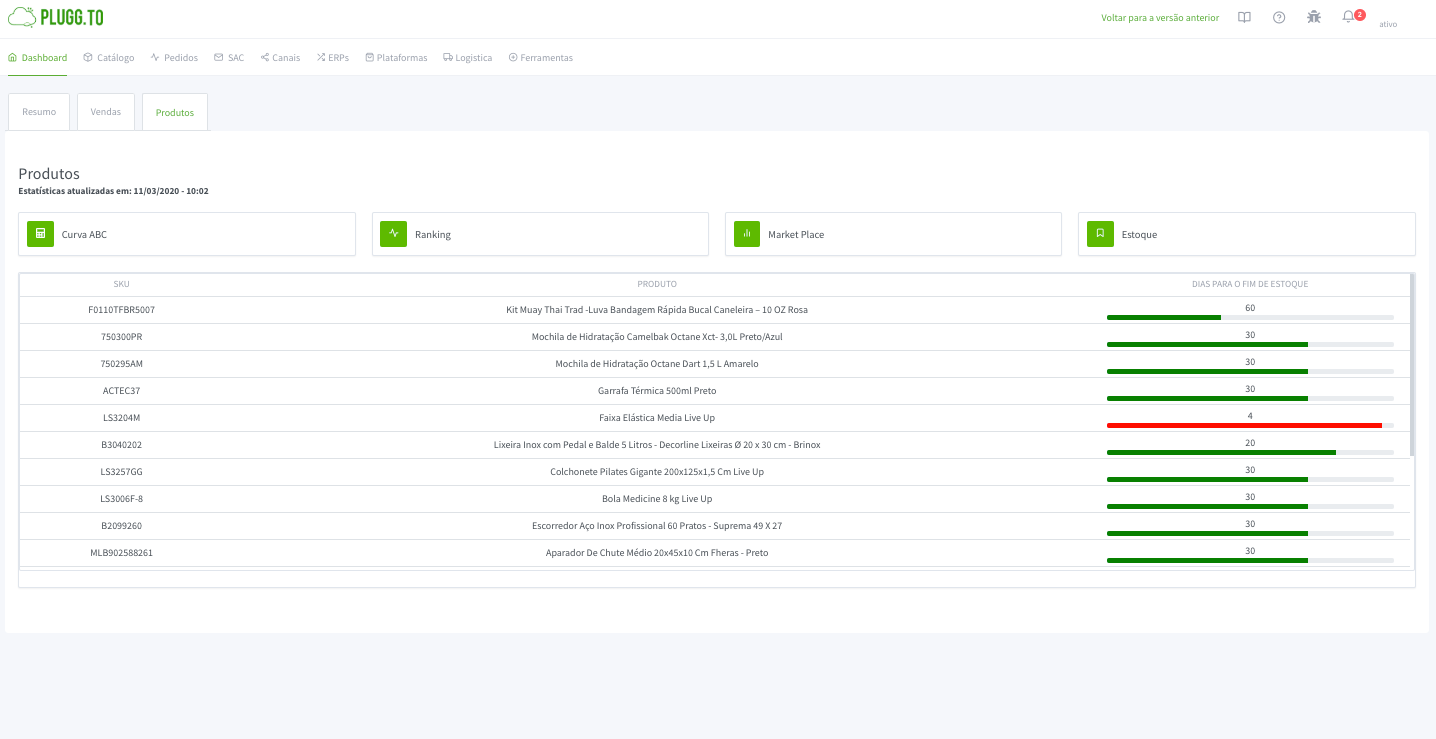Select the ativo status label
Image resolution: width=1436 pixels, height=739 pixels.
tap(1388, 24)
